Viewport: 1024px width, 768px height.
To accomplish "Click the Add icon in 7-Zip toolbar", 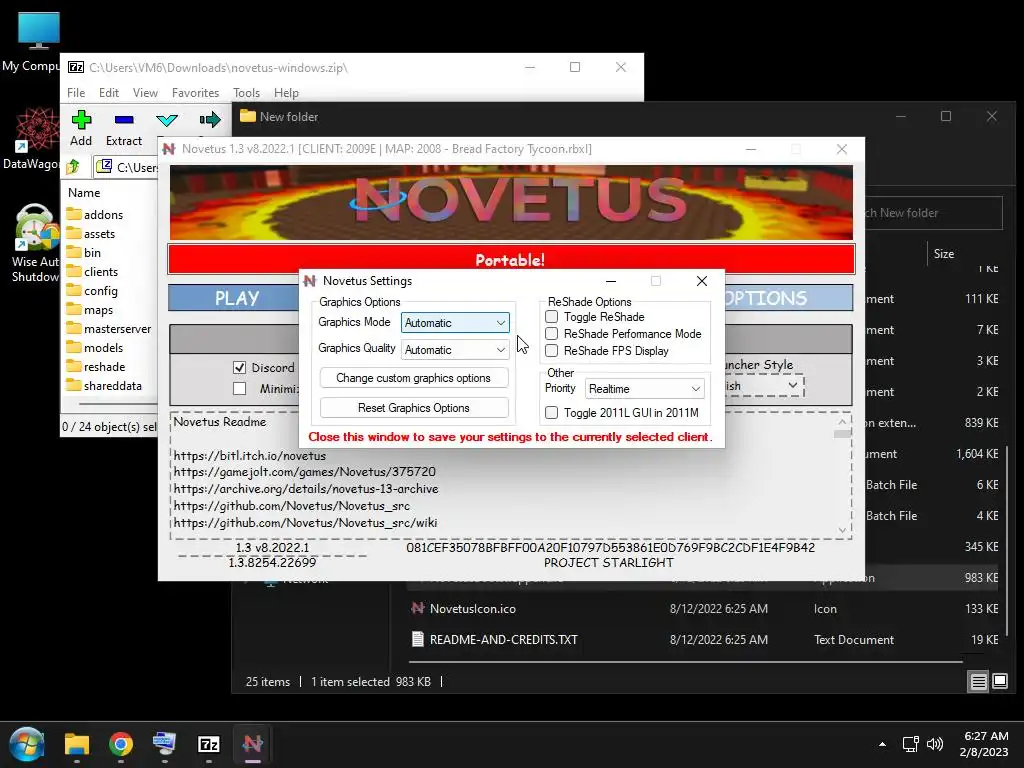I will [81, 120].
